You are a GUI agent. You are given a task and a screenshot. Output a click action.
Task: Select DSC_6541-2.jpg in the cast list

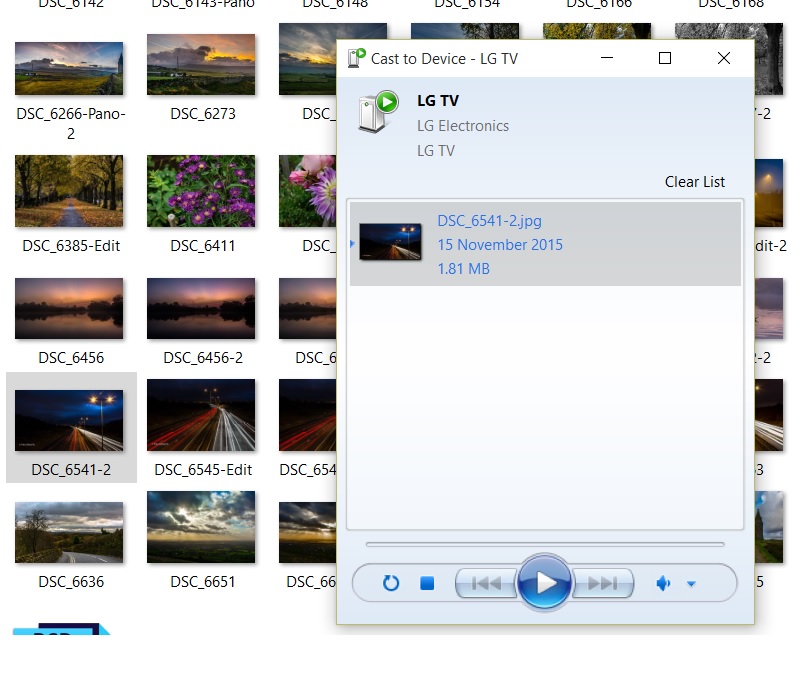(x=545, y=244)
